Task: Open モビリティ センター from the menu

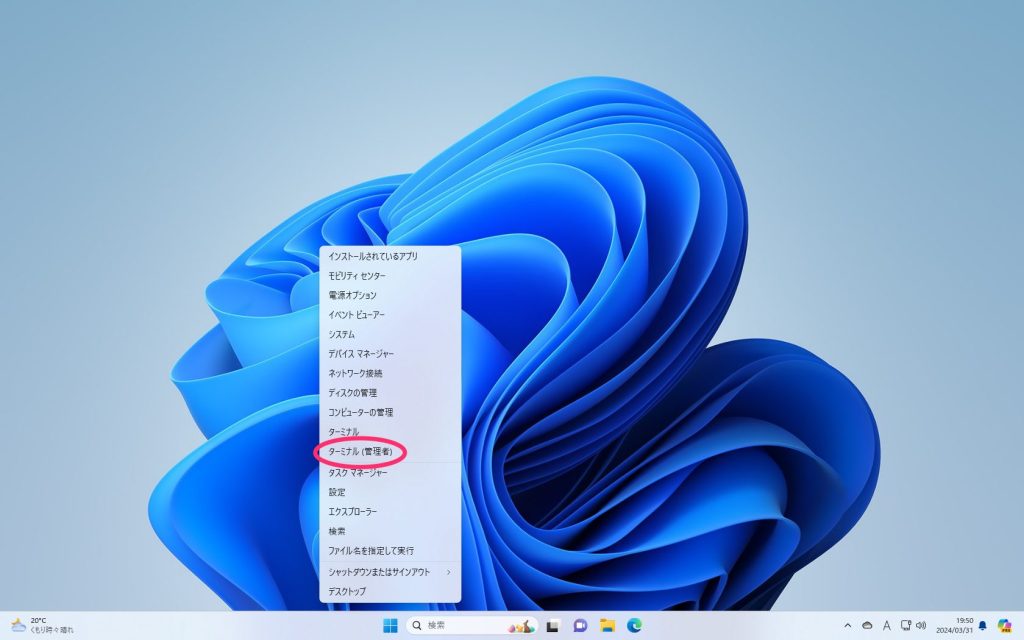Action: [x=390, y=276]
